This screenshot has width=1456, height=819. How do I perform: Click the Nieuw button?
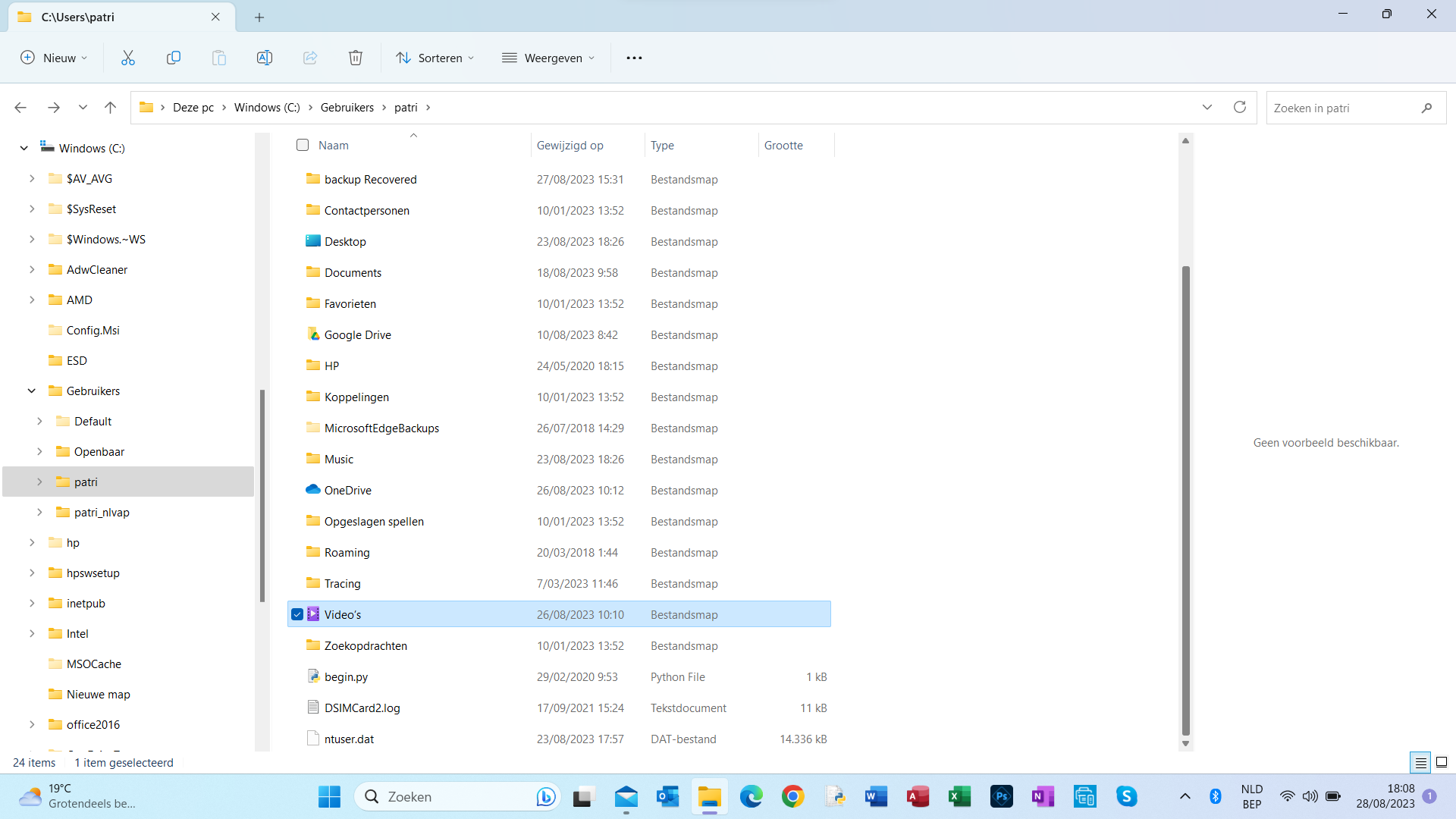[54, 58]
